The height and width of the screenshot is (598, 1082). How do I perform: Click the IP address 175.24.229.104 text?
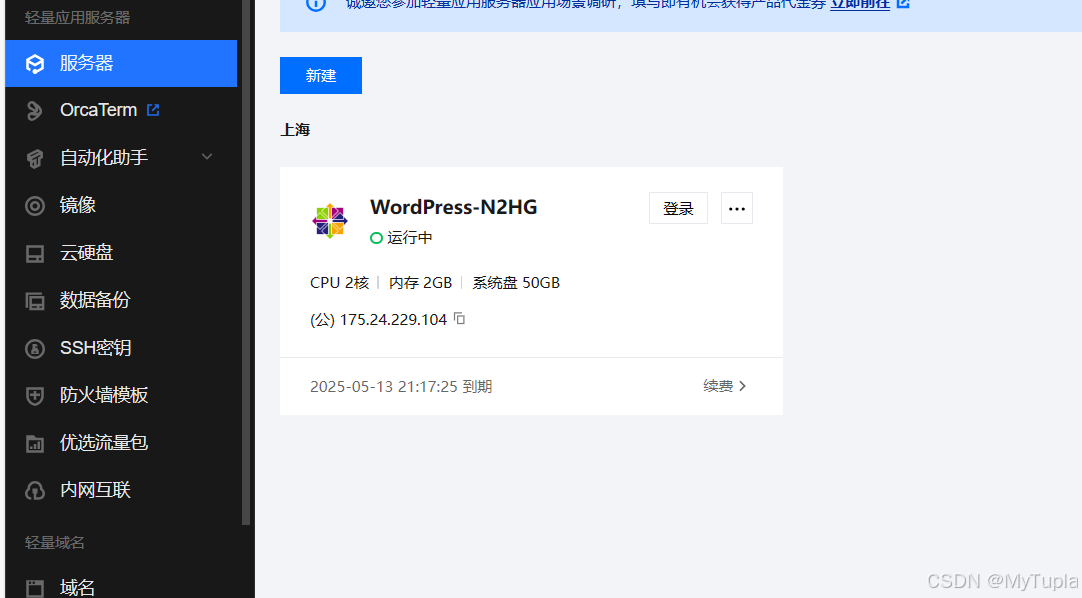tap(393, 320)
